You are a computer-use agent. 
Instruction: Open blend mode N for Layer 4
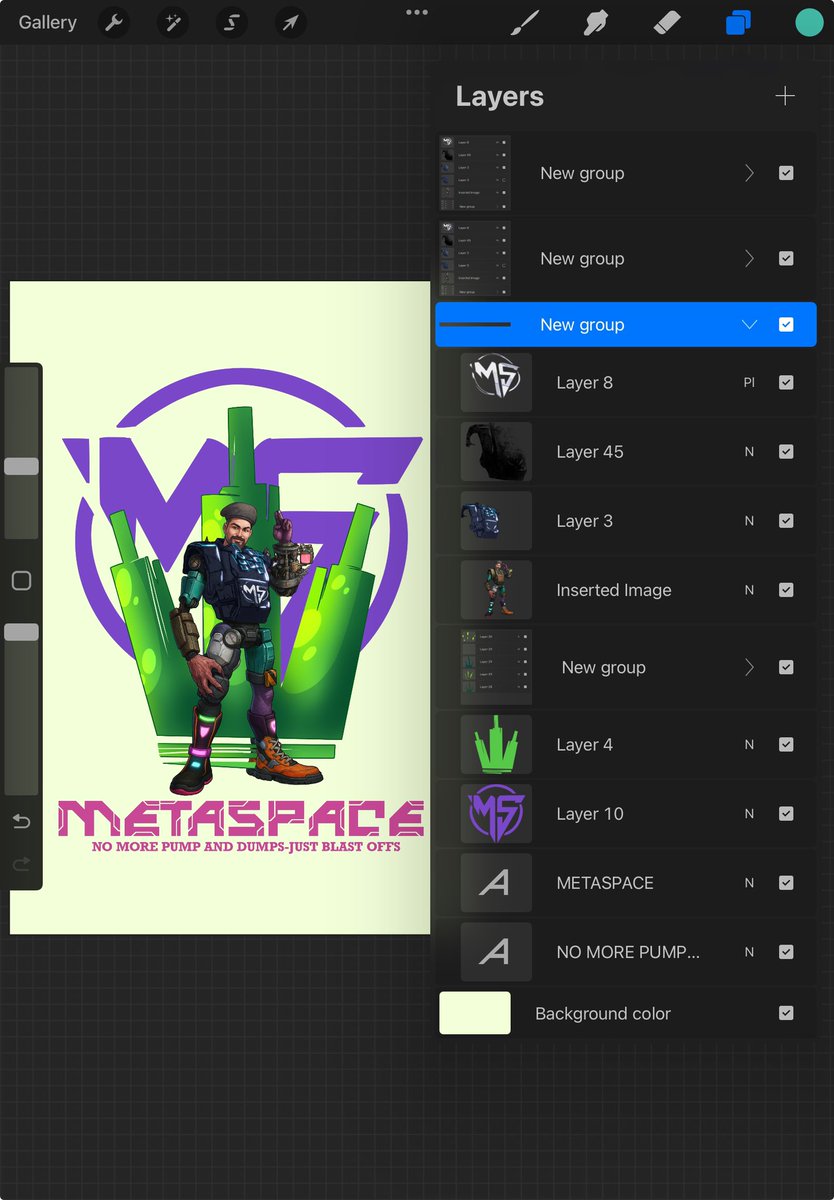coord(749,745)
